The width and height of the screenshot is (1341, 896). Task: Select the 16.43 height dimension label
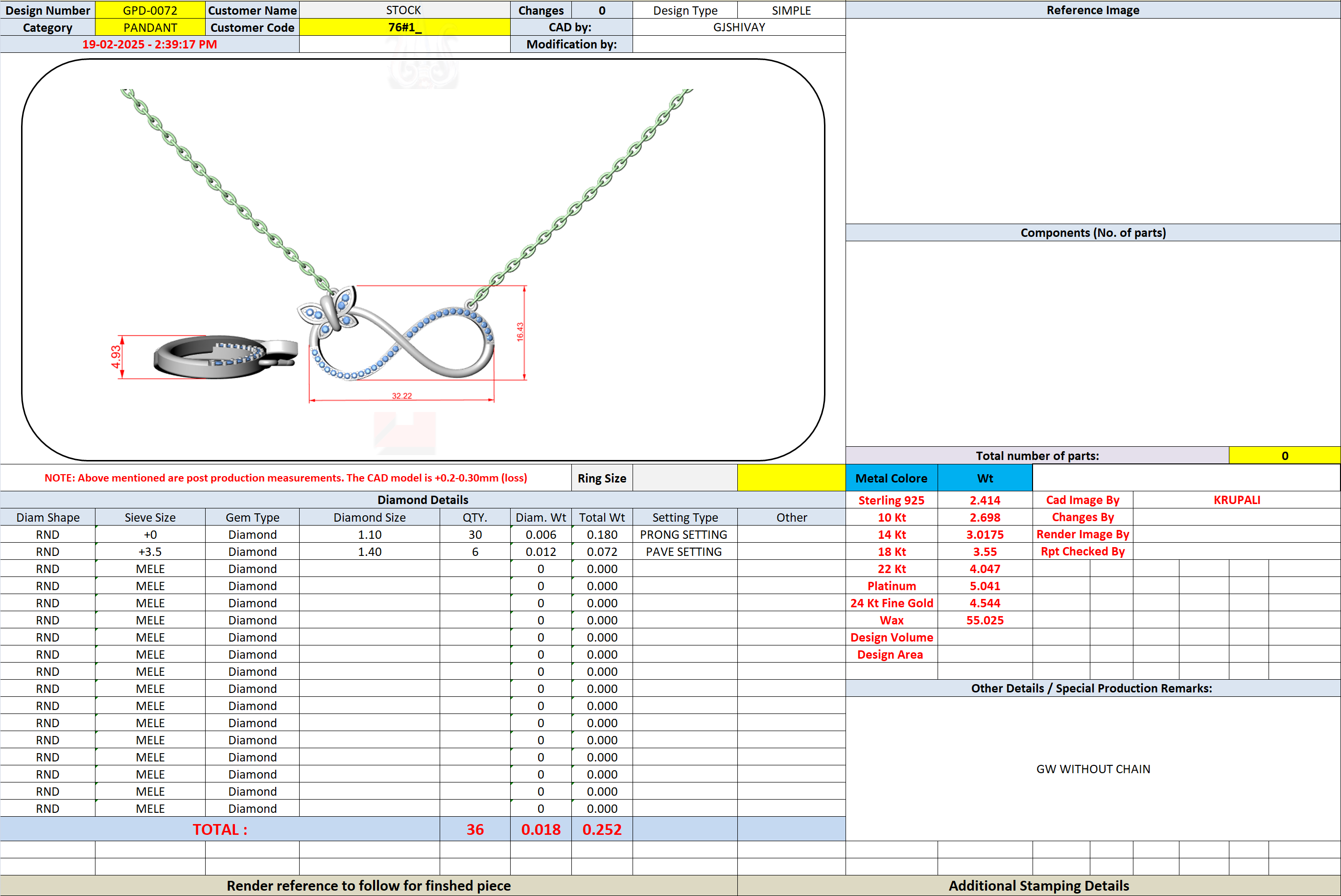pyautogui.click(x=520, y=332)
